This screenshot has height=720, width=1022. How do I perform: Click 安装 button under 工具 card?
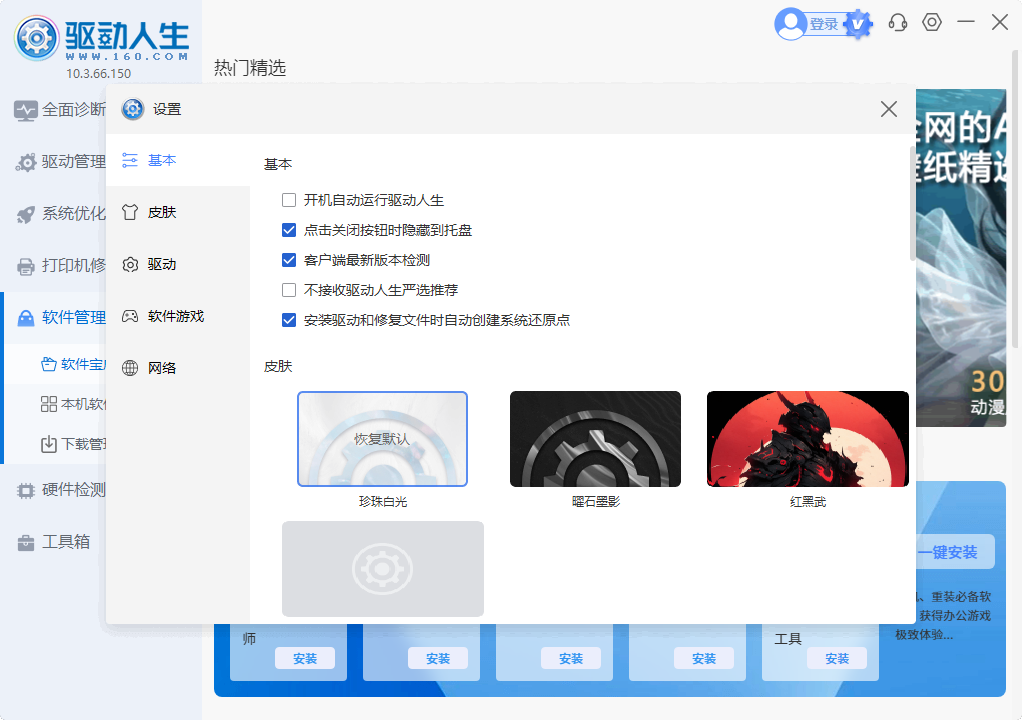coord(837,659)
